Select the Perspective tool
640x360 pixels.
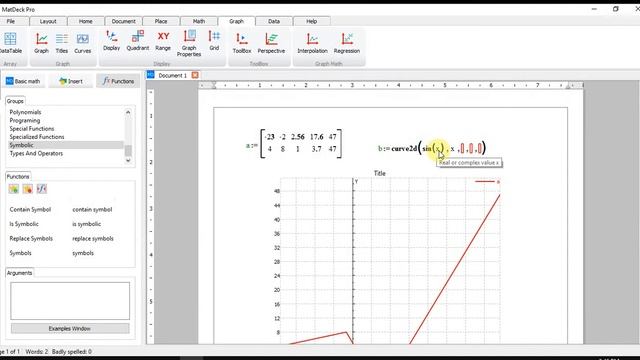click(271, 43)
